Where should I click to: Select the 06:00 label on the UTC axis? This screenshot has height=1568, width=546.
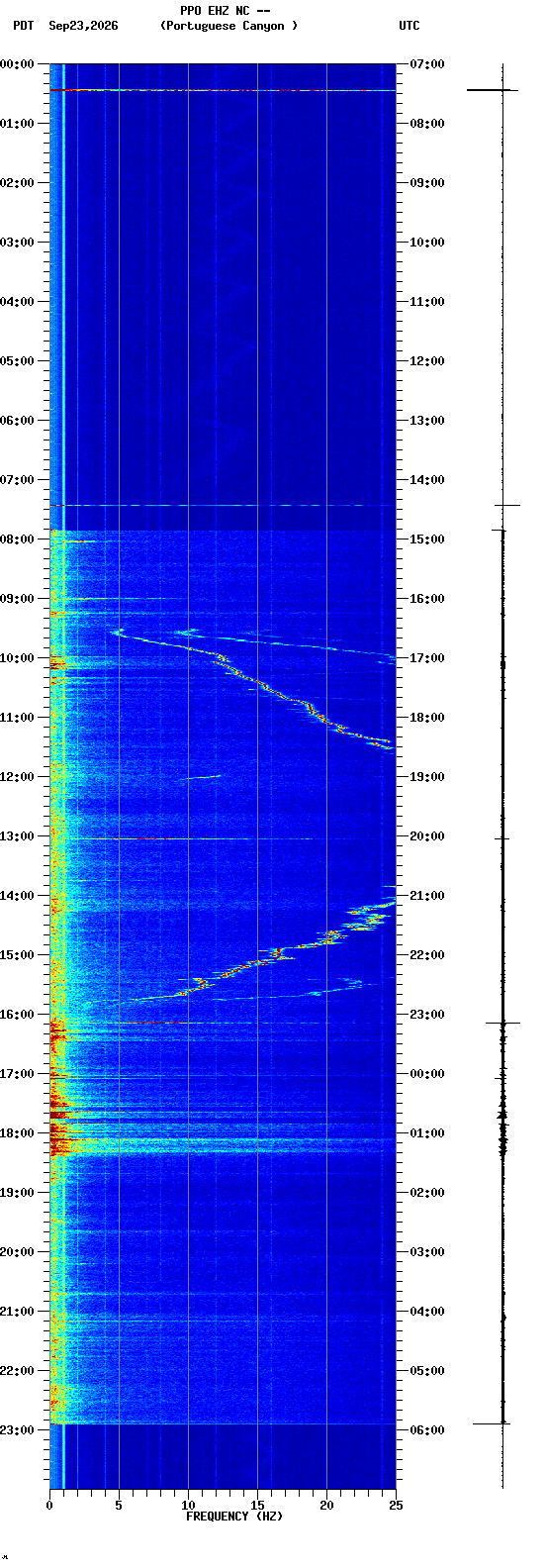point(426,1430)
